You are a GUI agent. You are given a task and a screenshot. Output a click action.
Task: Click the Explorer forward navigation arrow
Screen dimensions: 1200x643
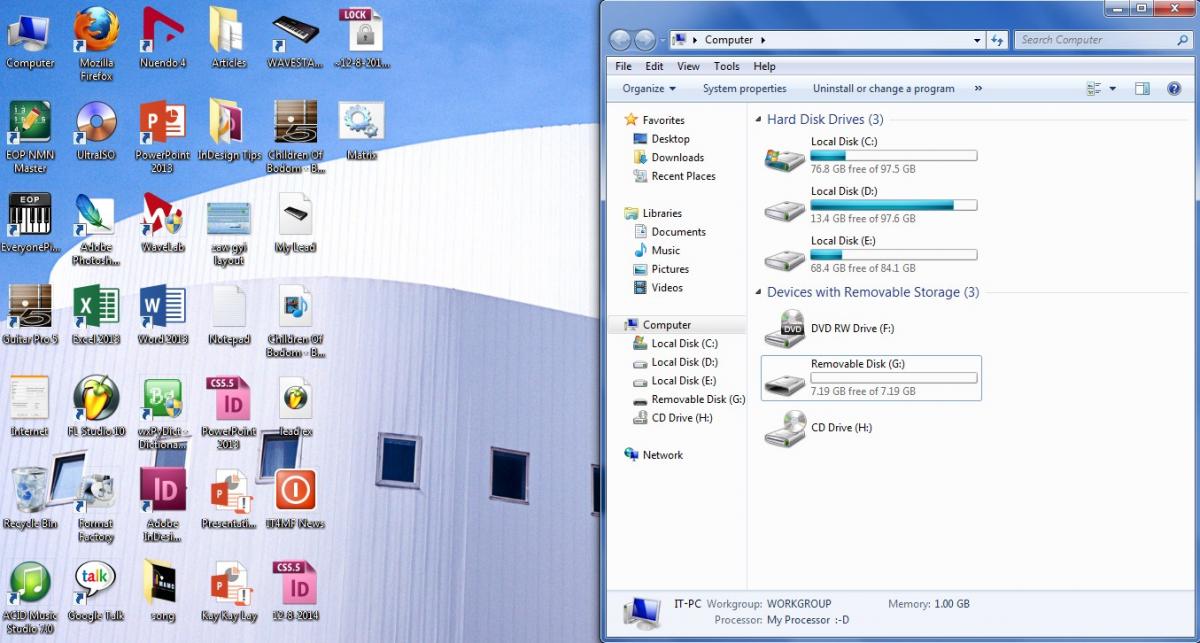[645, 40]
